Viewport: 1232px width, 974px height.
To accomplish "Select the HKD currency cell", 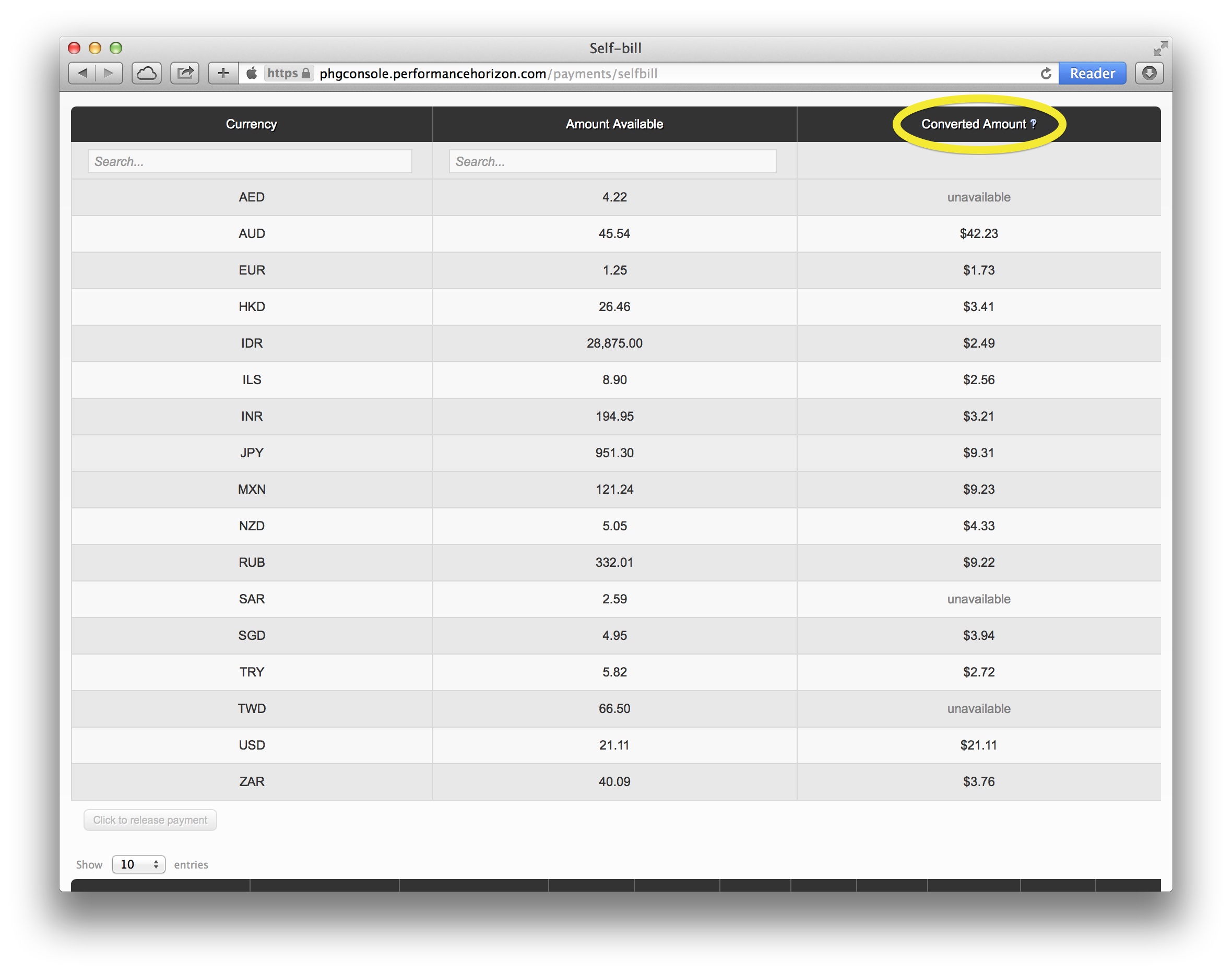I will click(x=252, y=307).
